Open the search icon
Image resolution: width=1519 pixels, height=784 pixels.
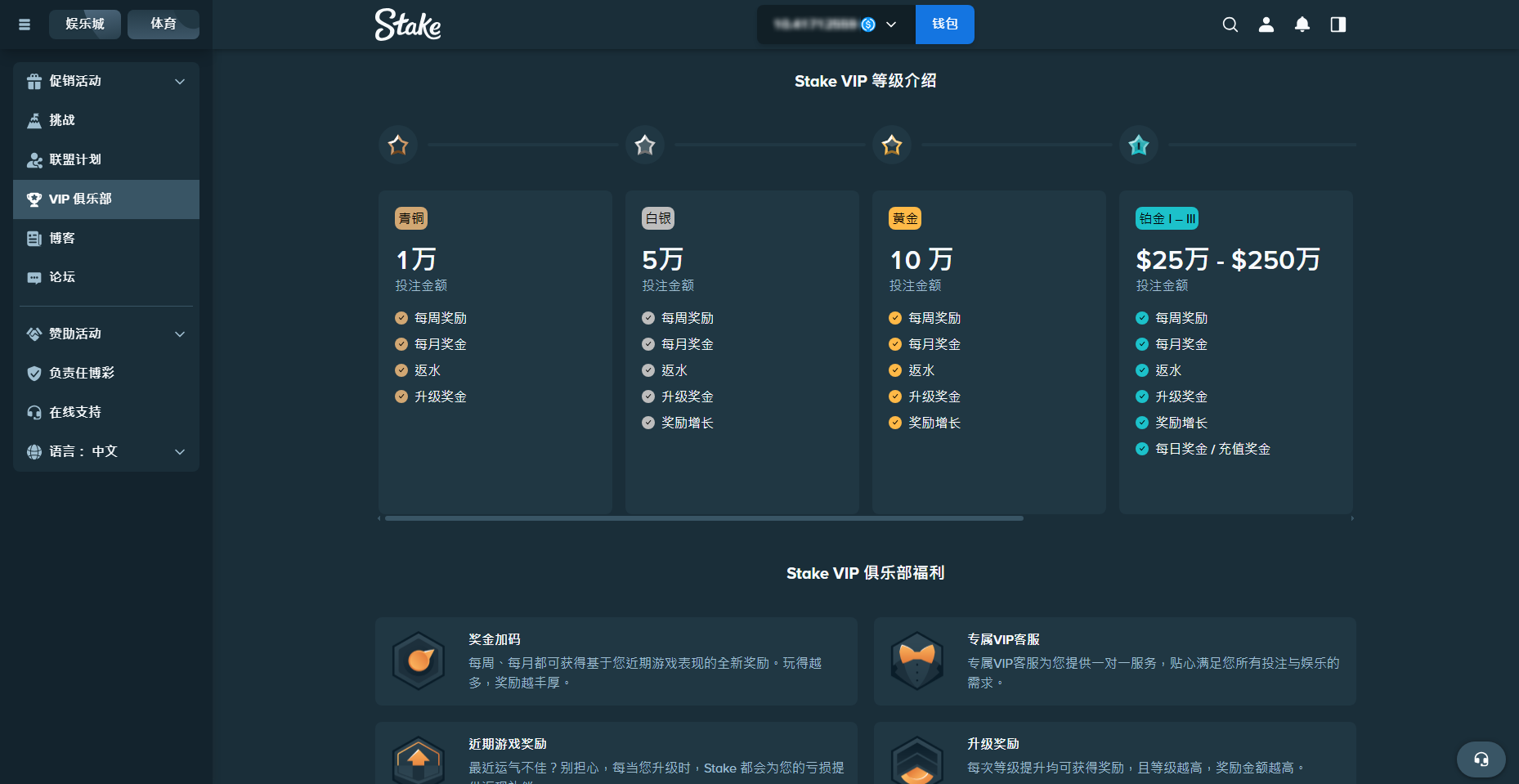coord(1230,25)
